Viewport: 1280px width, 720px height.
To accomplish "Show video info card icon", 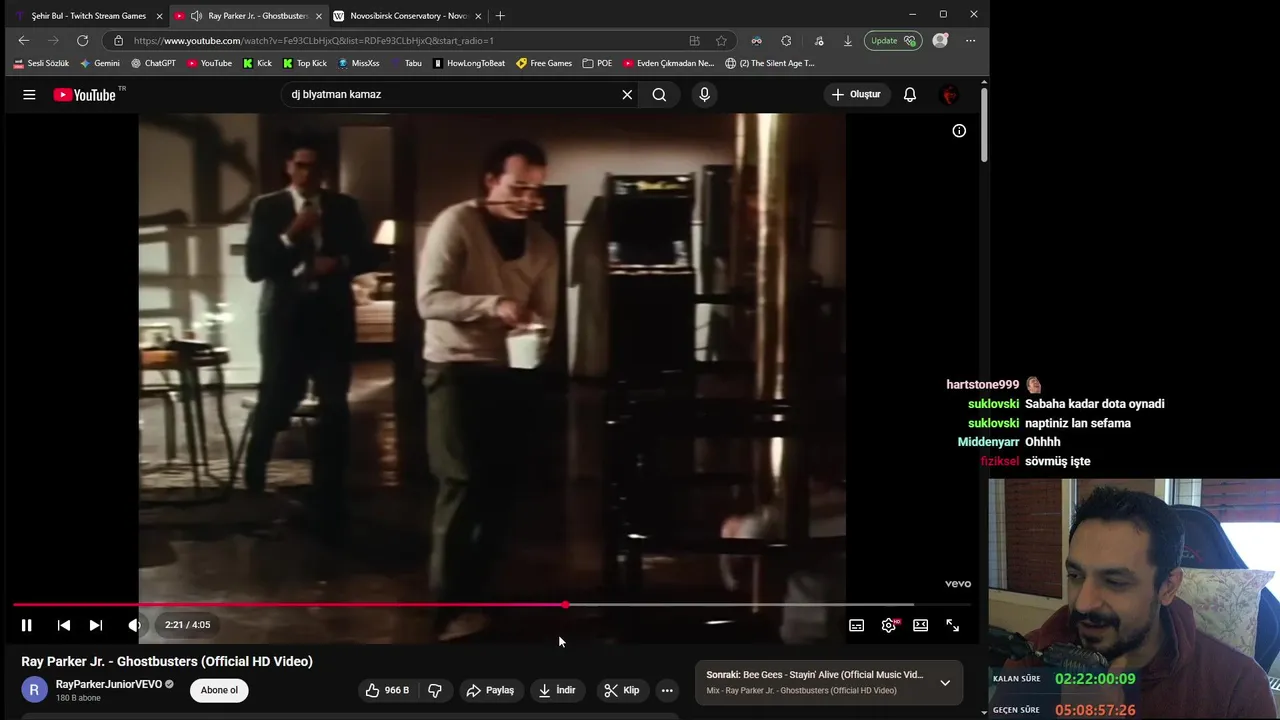I will (x=959, y=131).
